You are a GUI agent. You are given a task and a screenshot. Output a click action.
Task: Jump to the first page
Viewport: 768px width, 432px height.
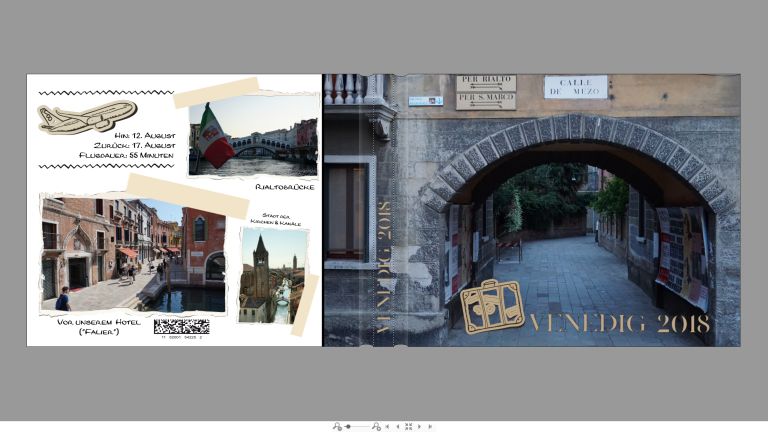coord(387,427)
